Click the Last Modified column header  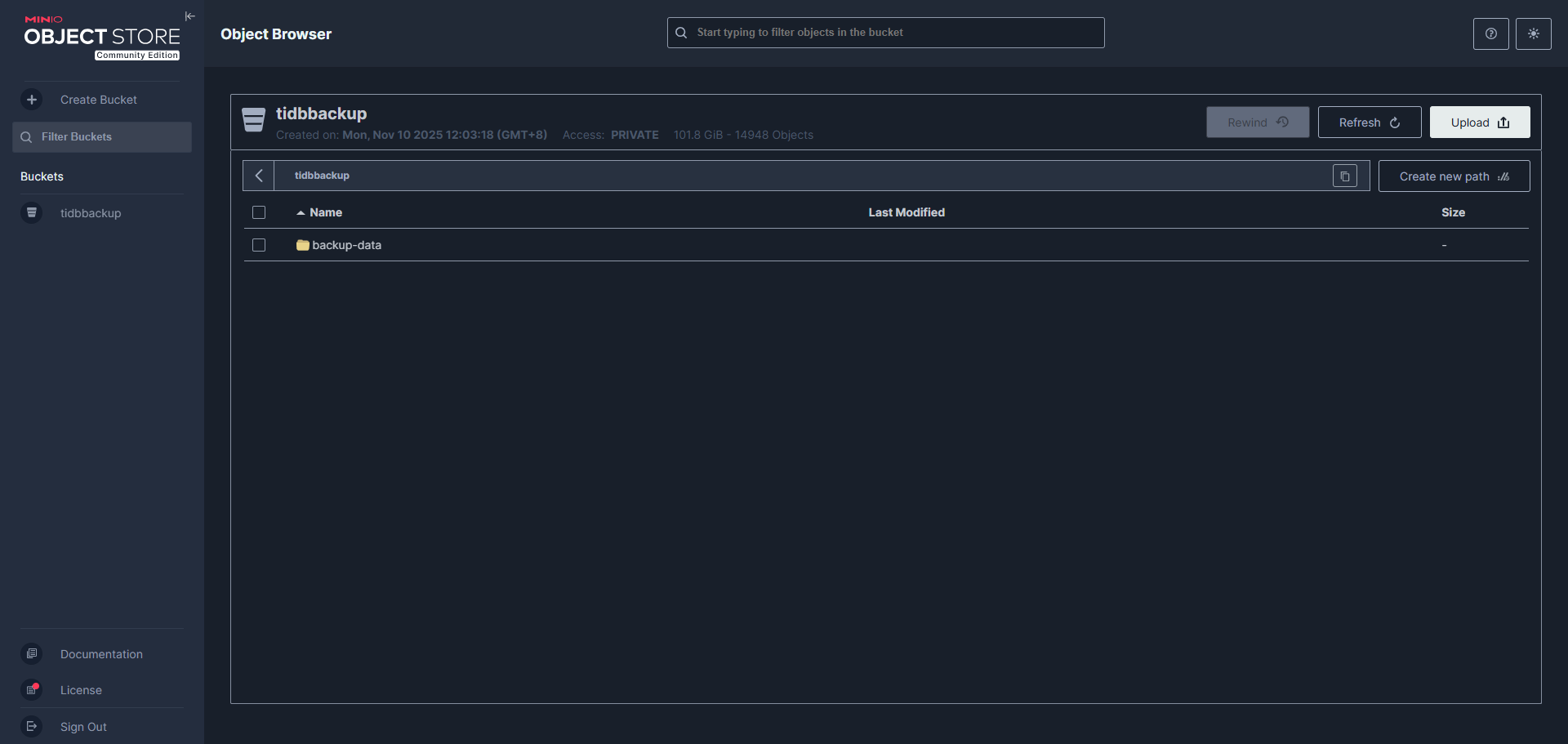[906, 212]
